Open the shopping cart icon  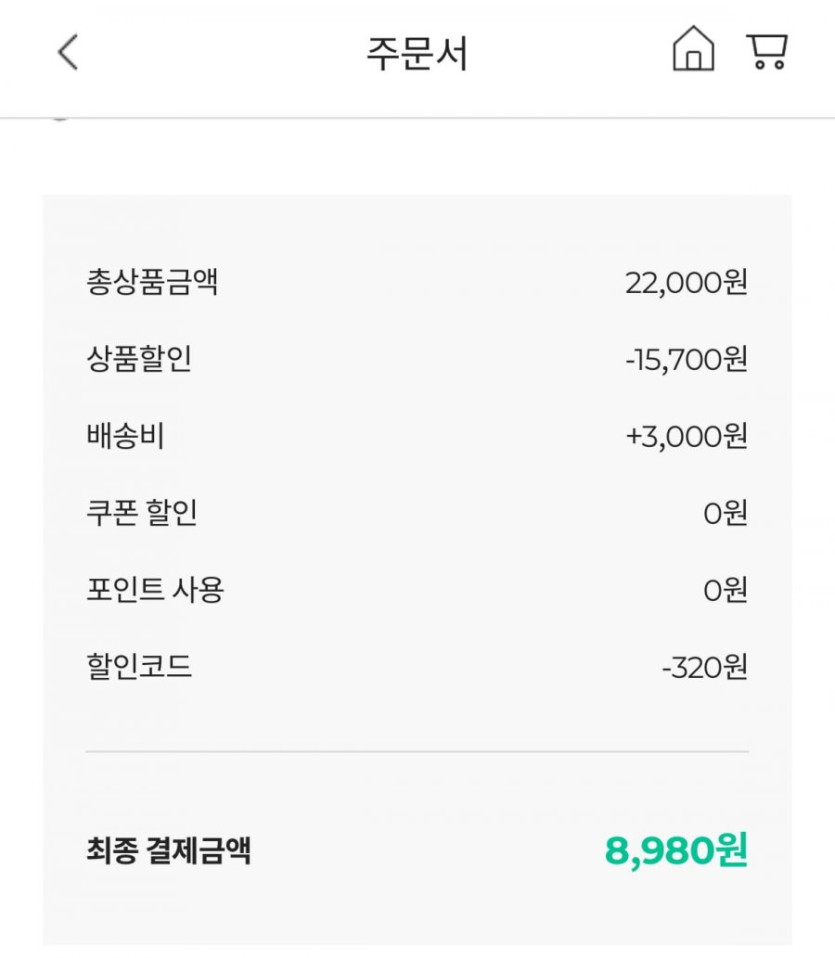click(767, 51)
